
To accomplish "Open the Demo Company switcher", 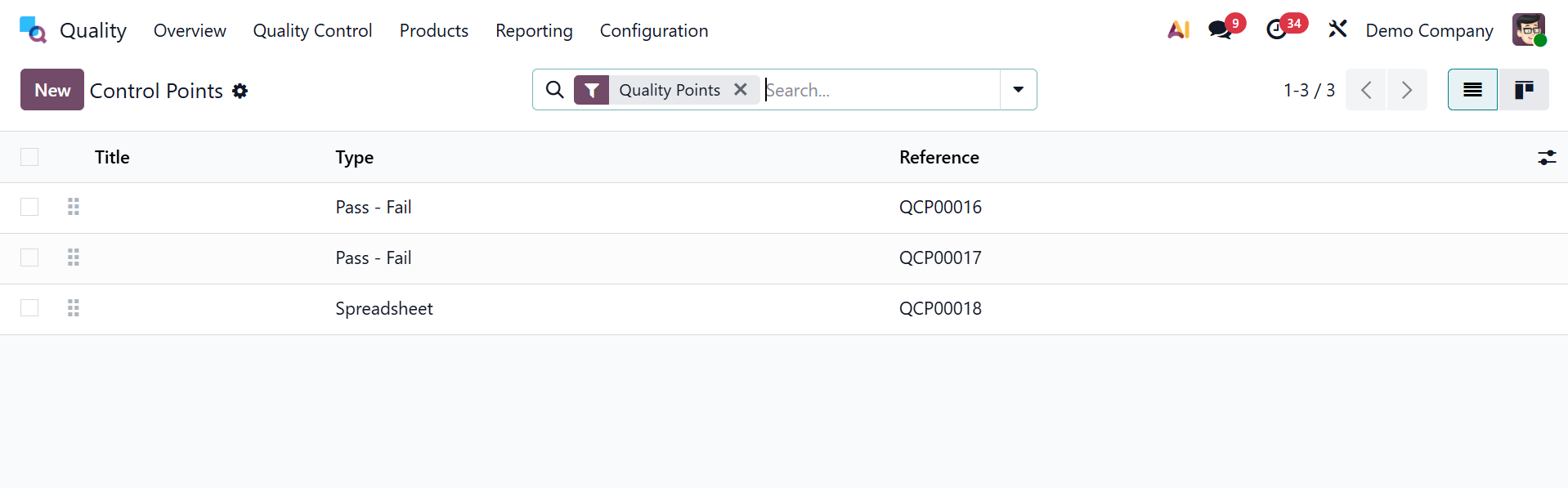I will (x=1429, y=30).
